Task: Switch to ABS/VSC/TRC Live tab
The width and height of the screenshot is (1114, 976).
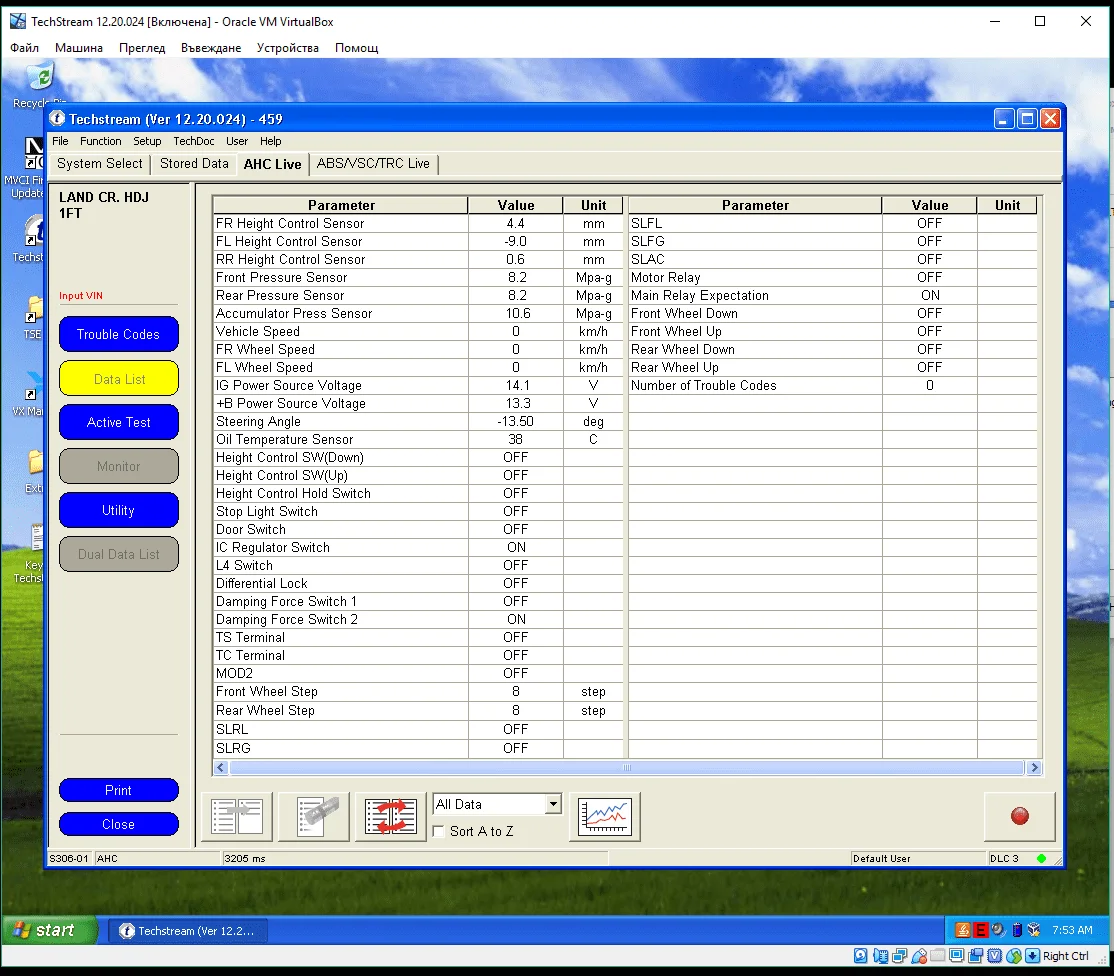Action: click(373, 163)
